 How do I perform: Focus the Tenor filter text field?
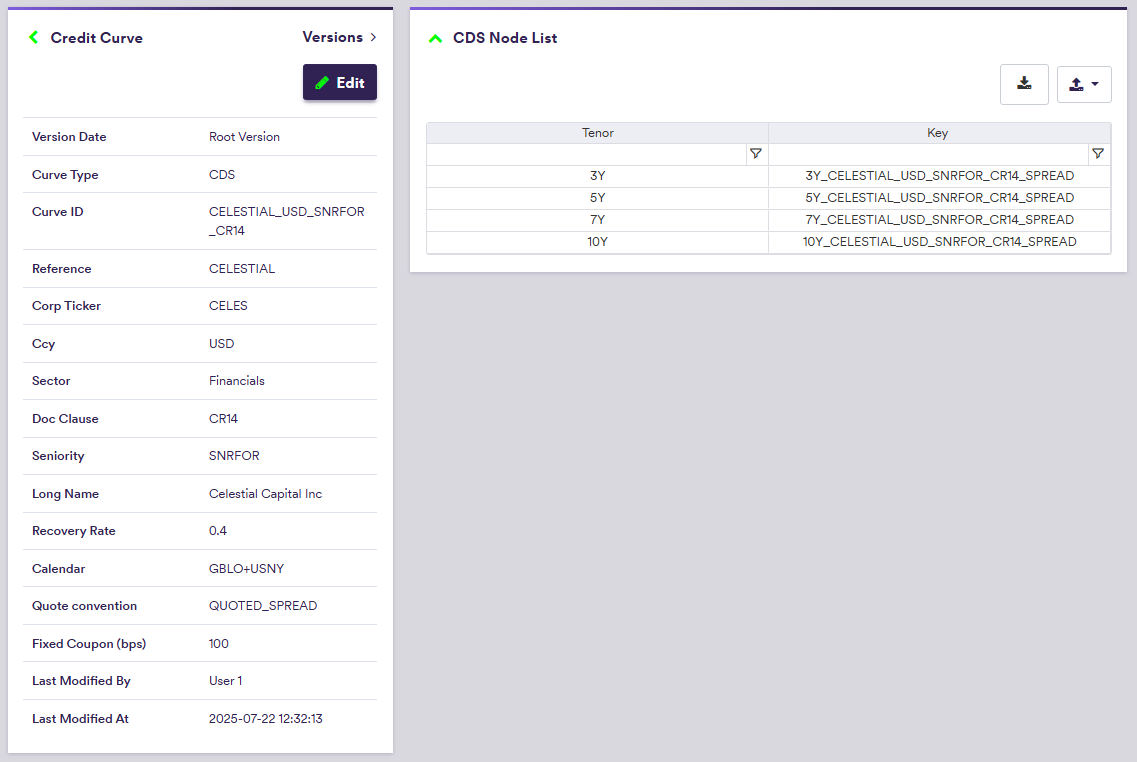pyautogui.click(x=586, y=154)
